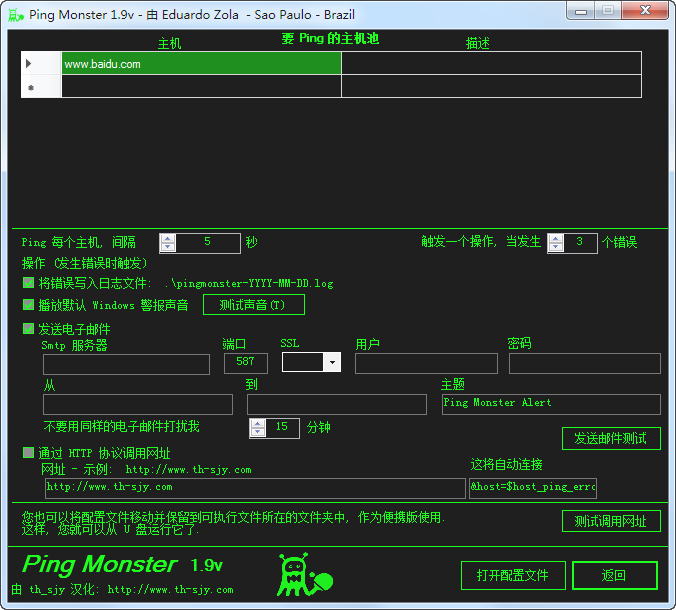The image size is (676, 610).
Task: Click the error count trigger spinner
Action: click(x=556, y=242)
